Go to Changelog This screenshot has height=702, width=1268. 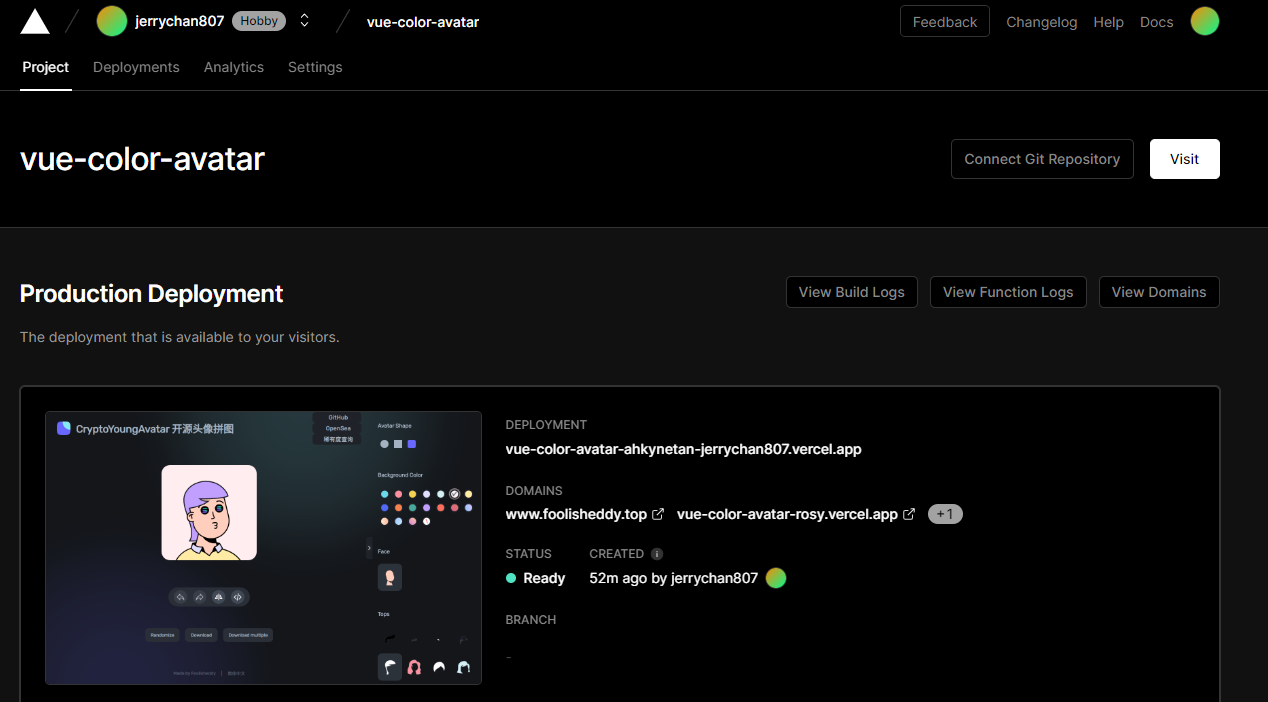[x=1042, y=22]
